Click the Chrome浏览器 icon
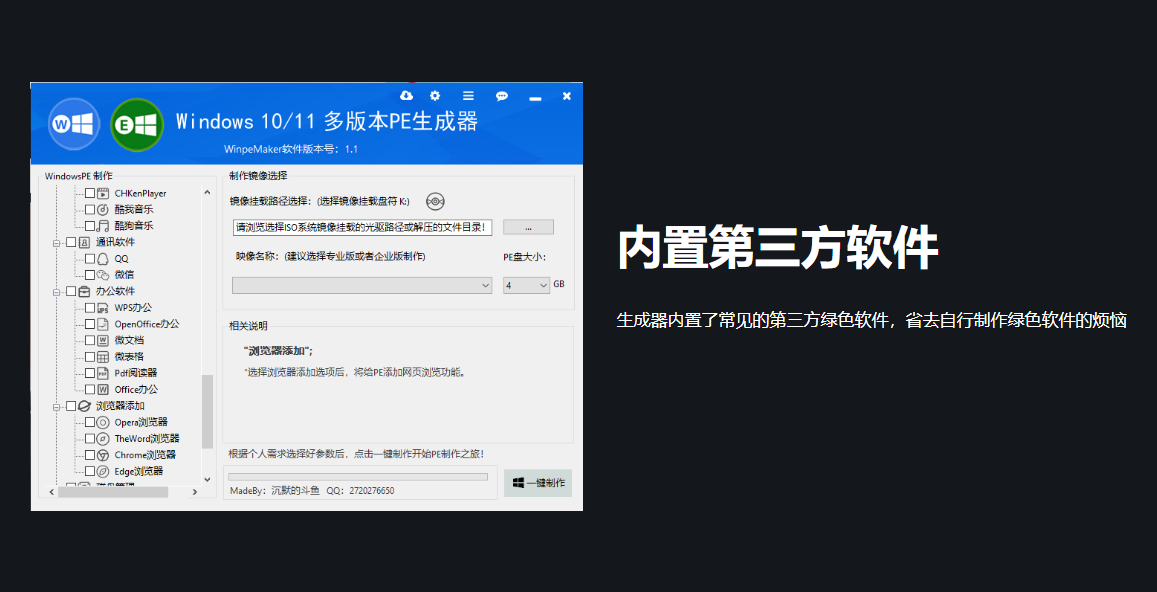The width and height of the screenshot is (1157, 592). click(103, 455)
